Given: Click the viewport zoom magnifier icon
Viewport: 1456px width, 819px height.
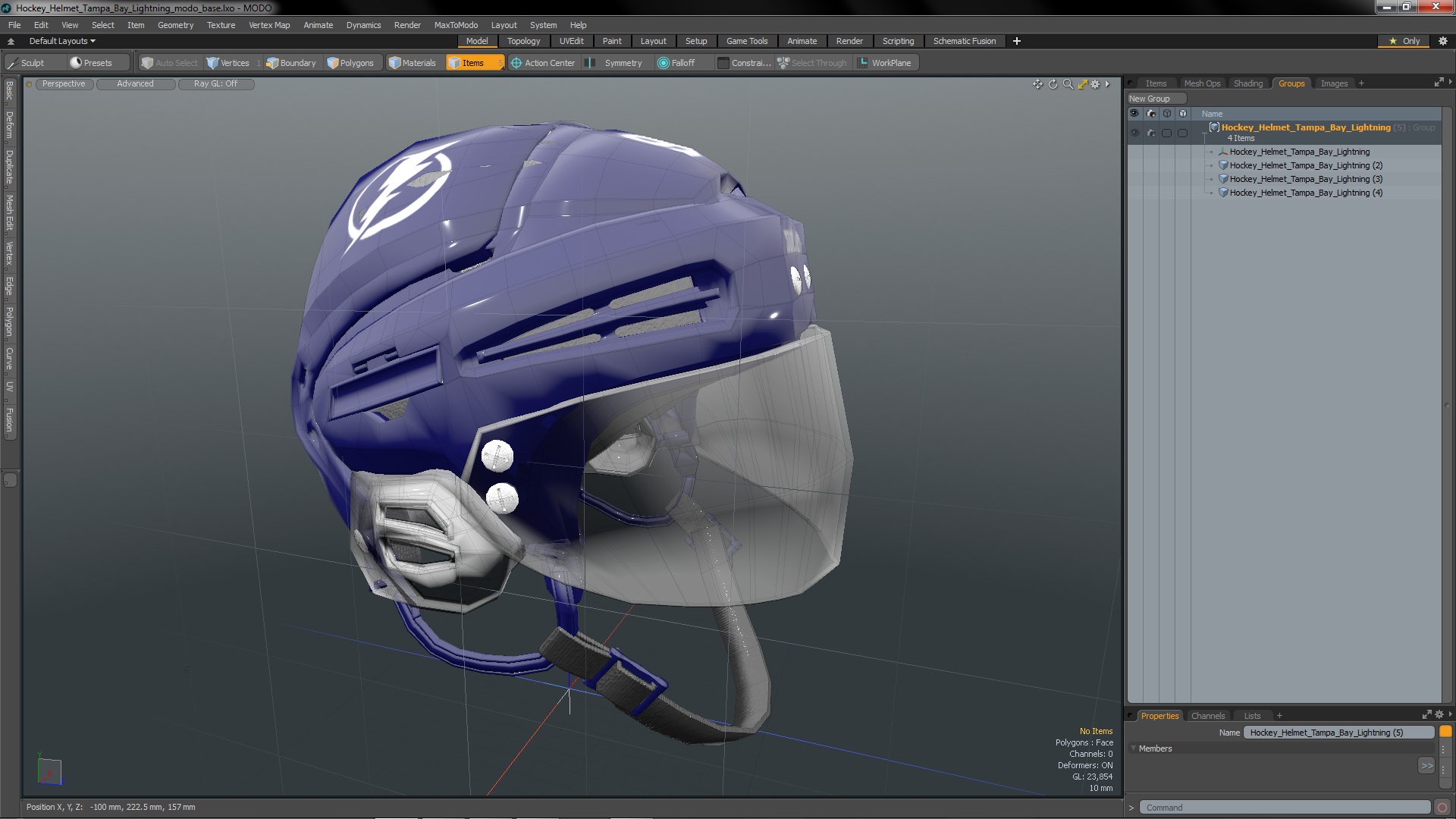Looking at the screenshot, I should pyautogui.click(x=1068, y=84).
